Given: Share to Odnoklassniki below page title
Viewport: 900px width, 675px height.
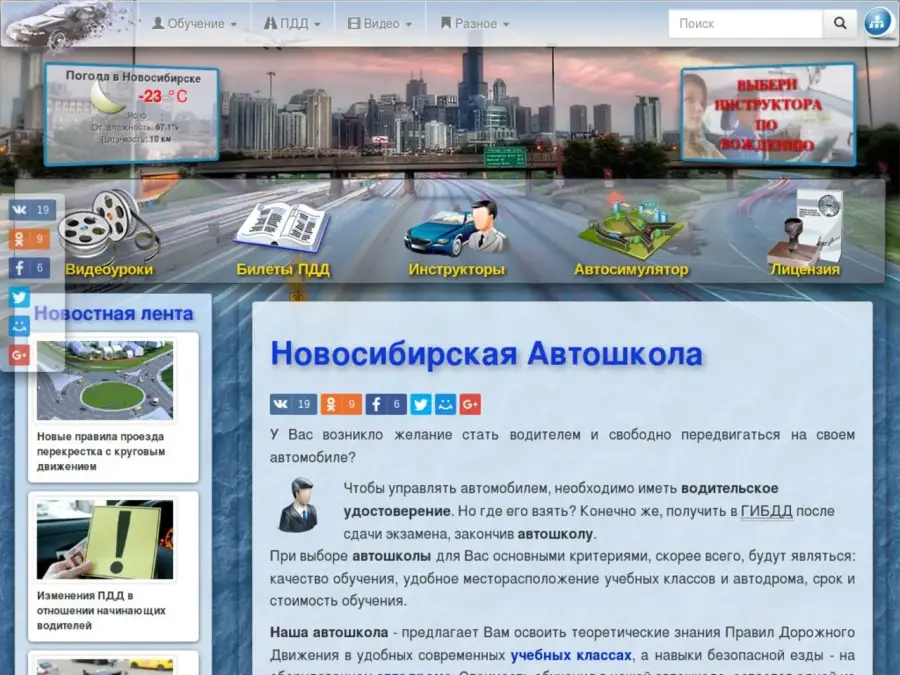Looking at the screenshot, I should click(341, 404).
